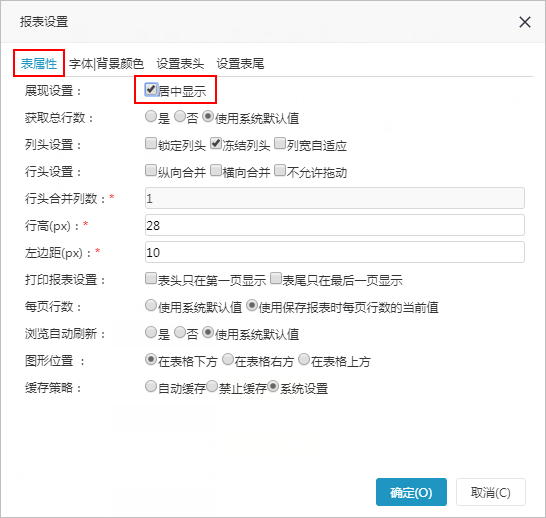Click the 取消(C) button
Screen dimensions: 546x518
coord(491,492)
